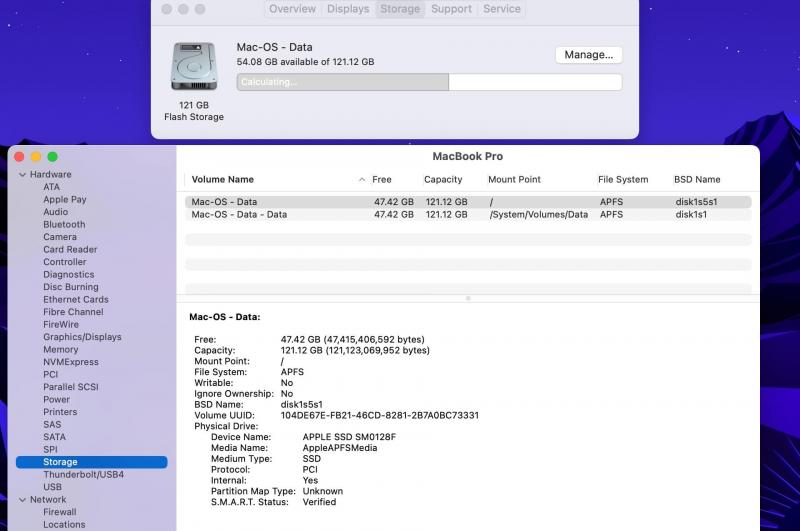This screenshot has width=800, height=531.
Task: Click the storage usage bar showing Calculating
Action: [429, 82]
